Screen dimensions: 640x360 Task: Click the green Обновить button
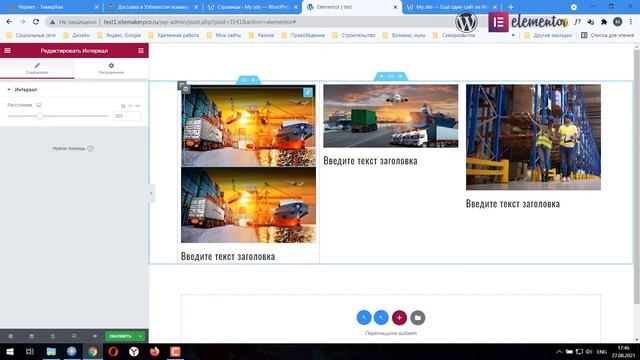click(120, 336)
